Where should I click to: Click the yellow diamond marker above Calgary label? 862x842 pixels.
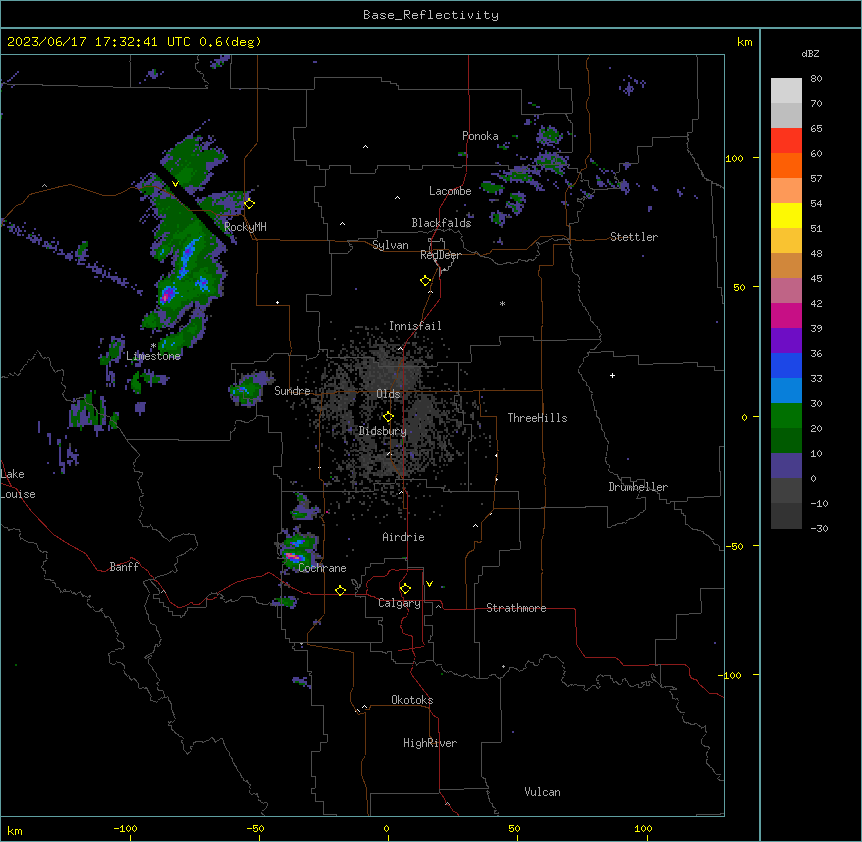(405, 589)
